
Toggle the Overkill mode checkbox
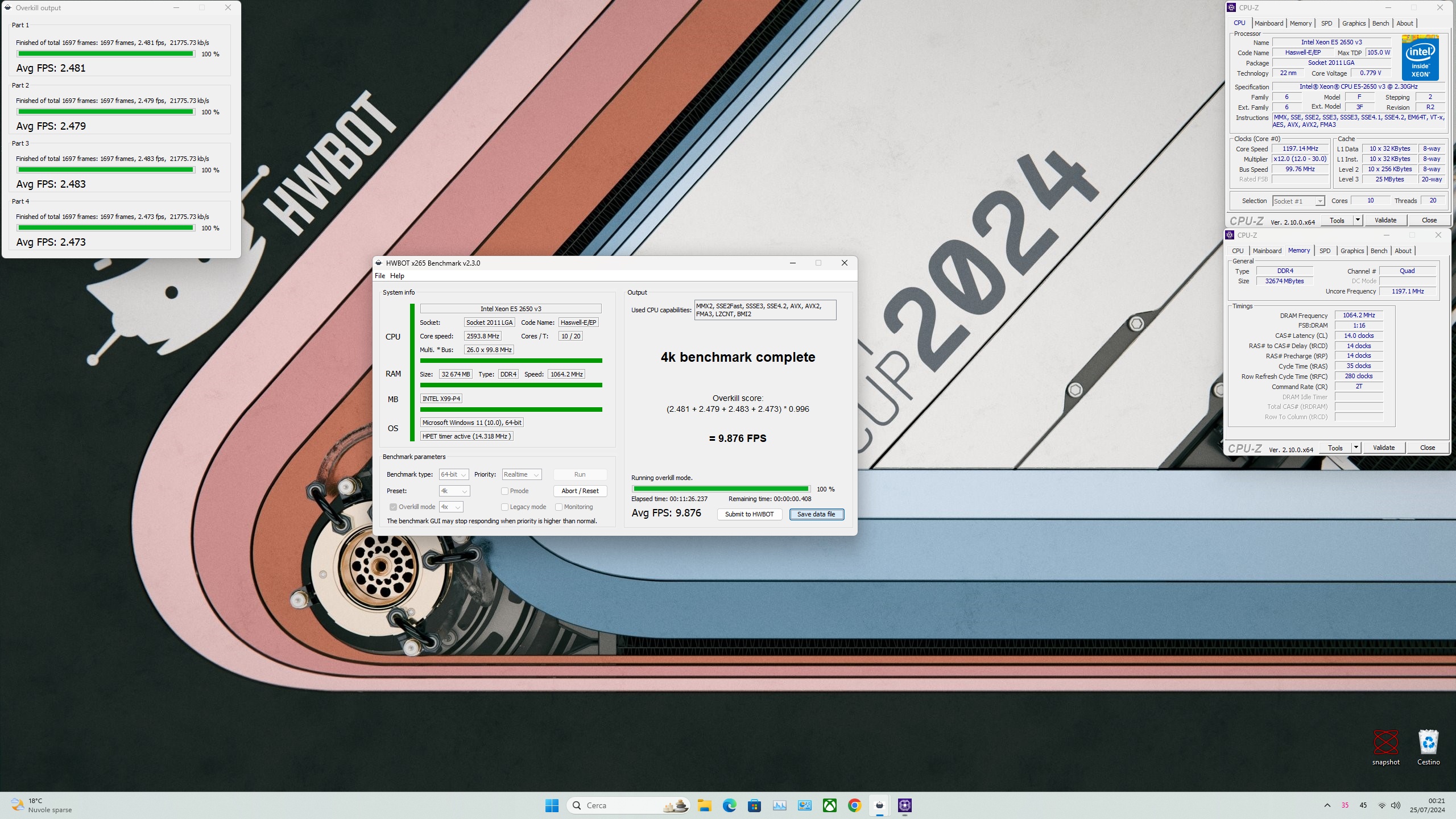pos(393,507)
